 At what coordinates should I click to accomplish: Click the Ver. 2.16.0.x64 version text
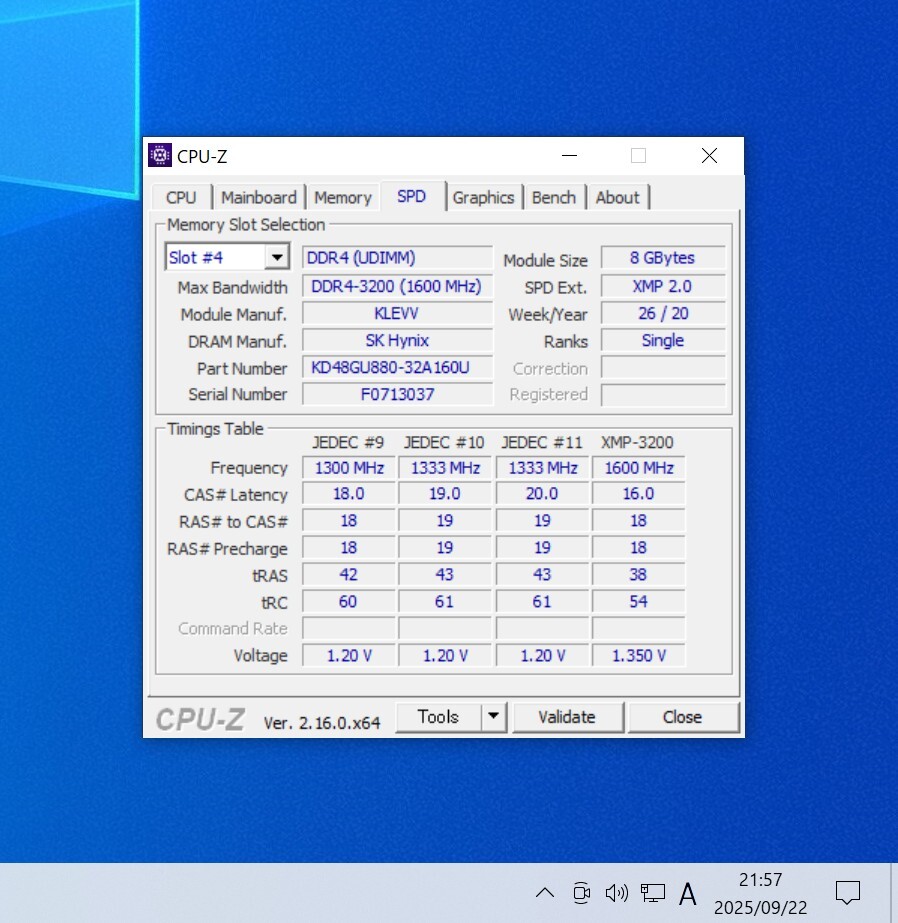tap(322, 722)
